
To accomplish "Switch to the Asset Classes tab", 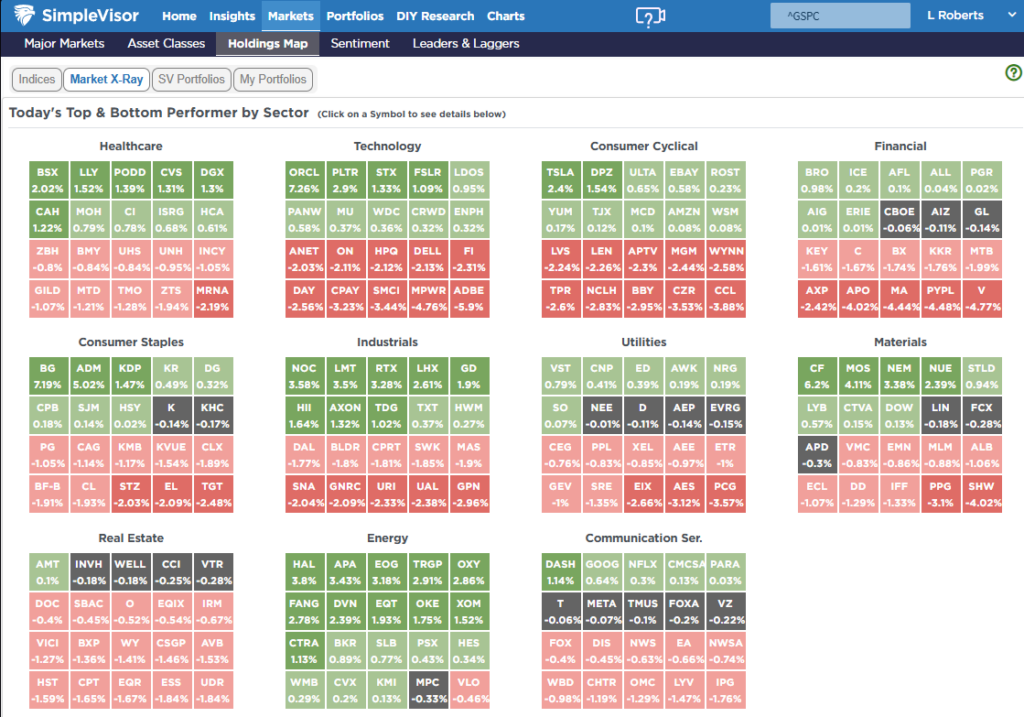I will pos(166,44).
